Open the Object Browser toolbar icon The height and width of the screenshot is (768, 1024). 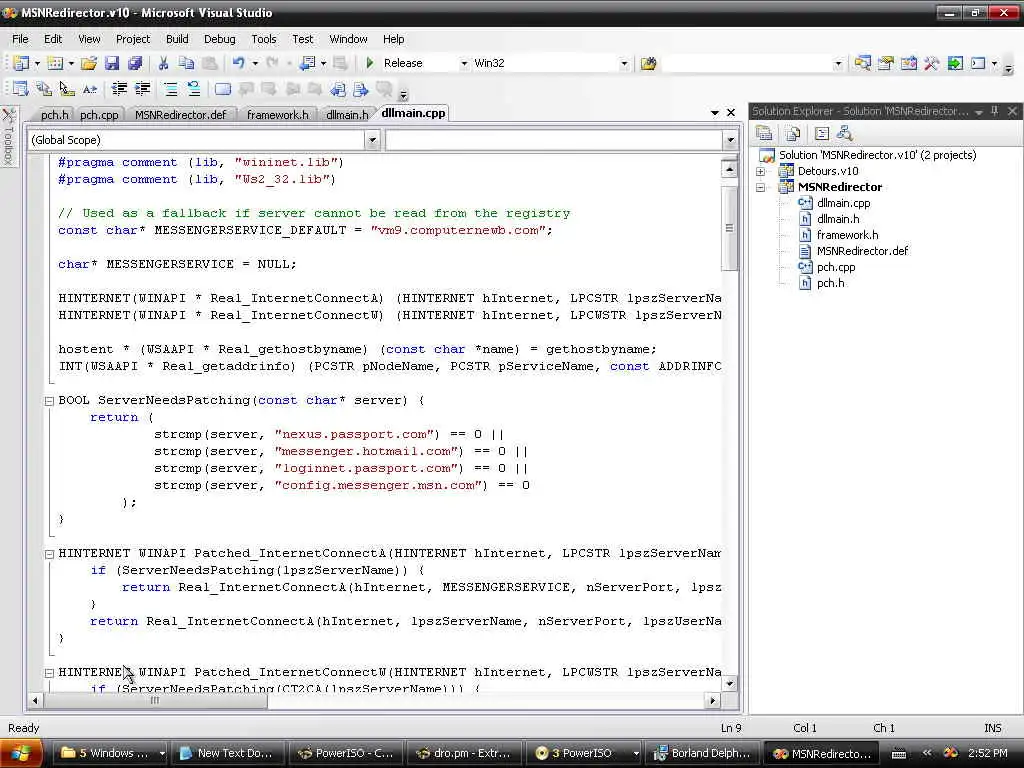point(908,63)
